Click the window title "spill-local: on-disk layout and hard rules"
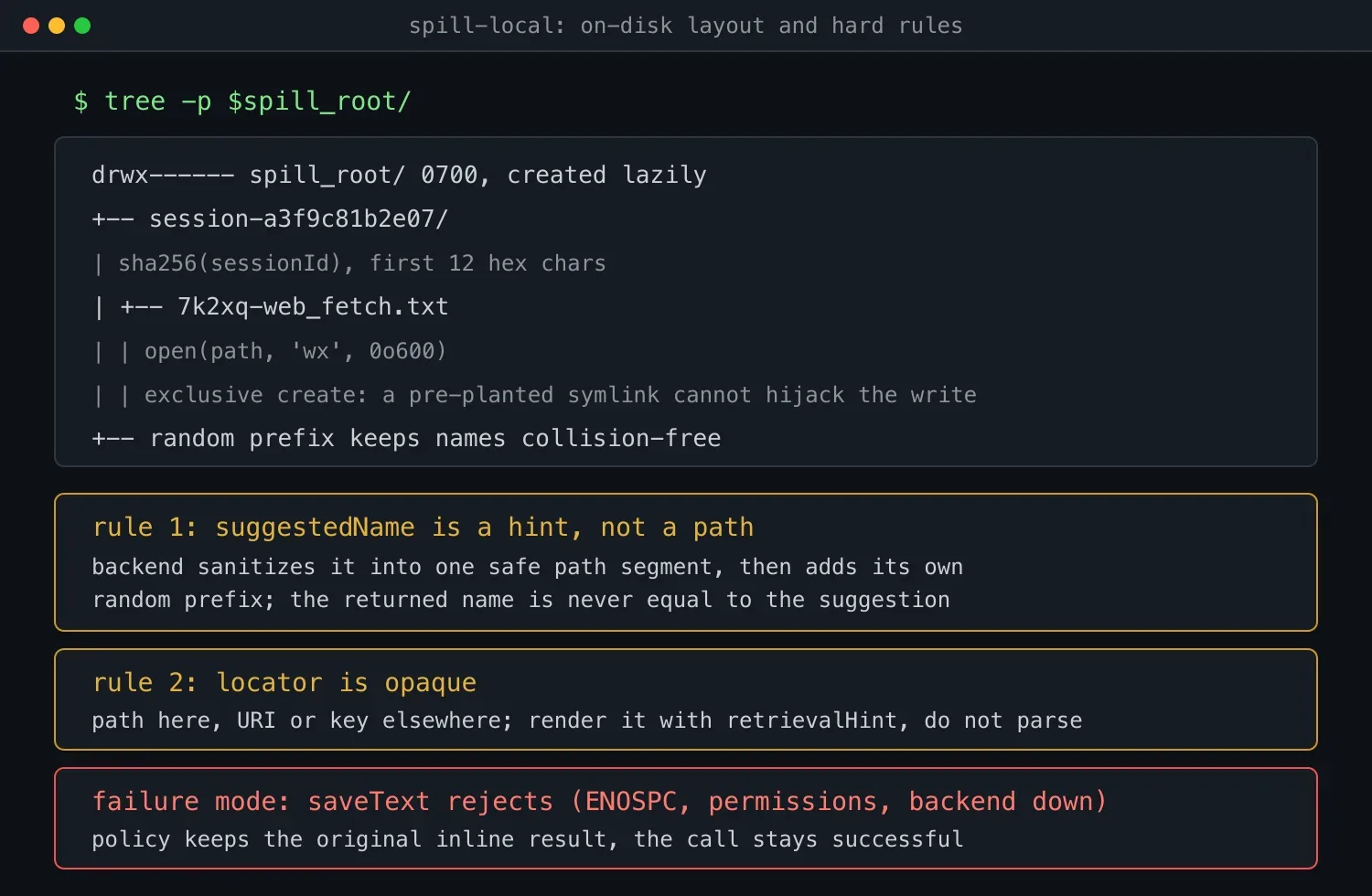 (685, 26)
